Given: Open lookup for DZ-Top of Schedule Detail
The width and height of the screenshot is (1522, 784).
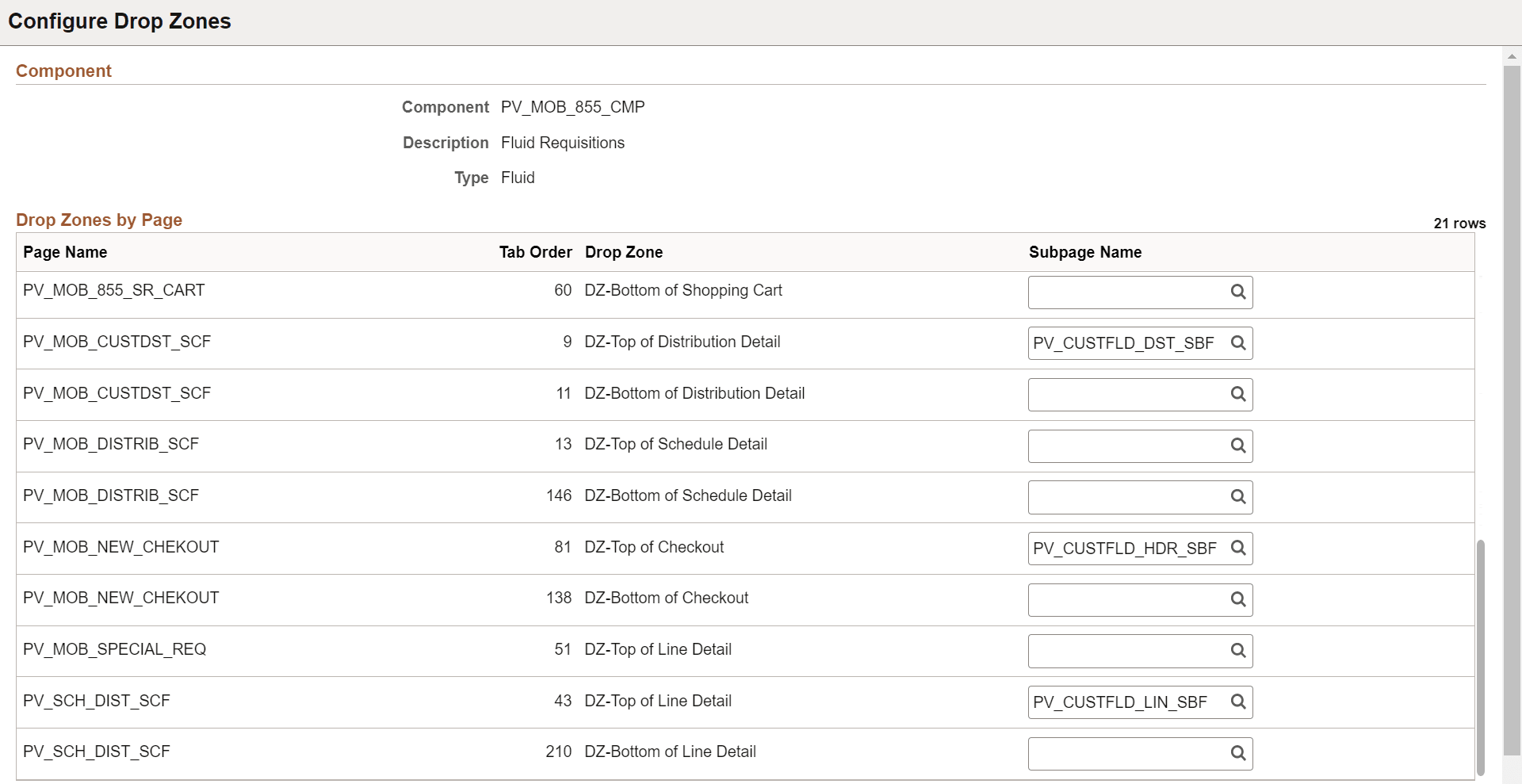Looking at the screenshot, I should pyautogui.click(x=1238, y=446).
